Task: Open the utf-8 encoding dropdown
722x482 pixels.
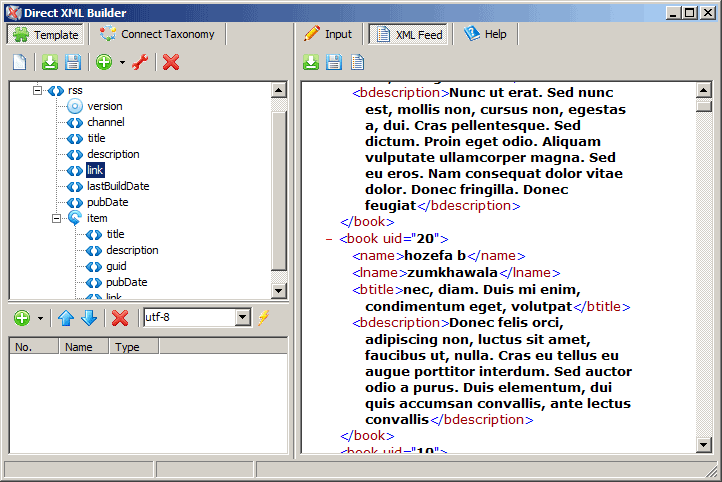Action: 242,318
